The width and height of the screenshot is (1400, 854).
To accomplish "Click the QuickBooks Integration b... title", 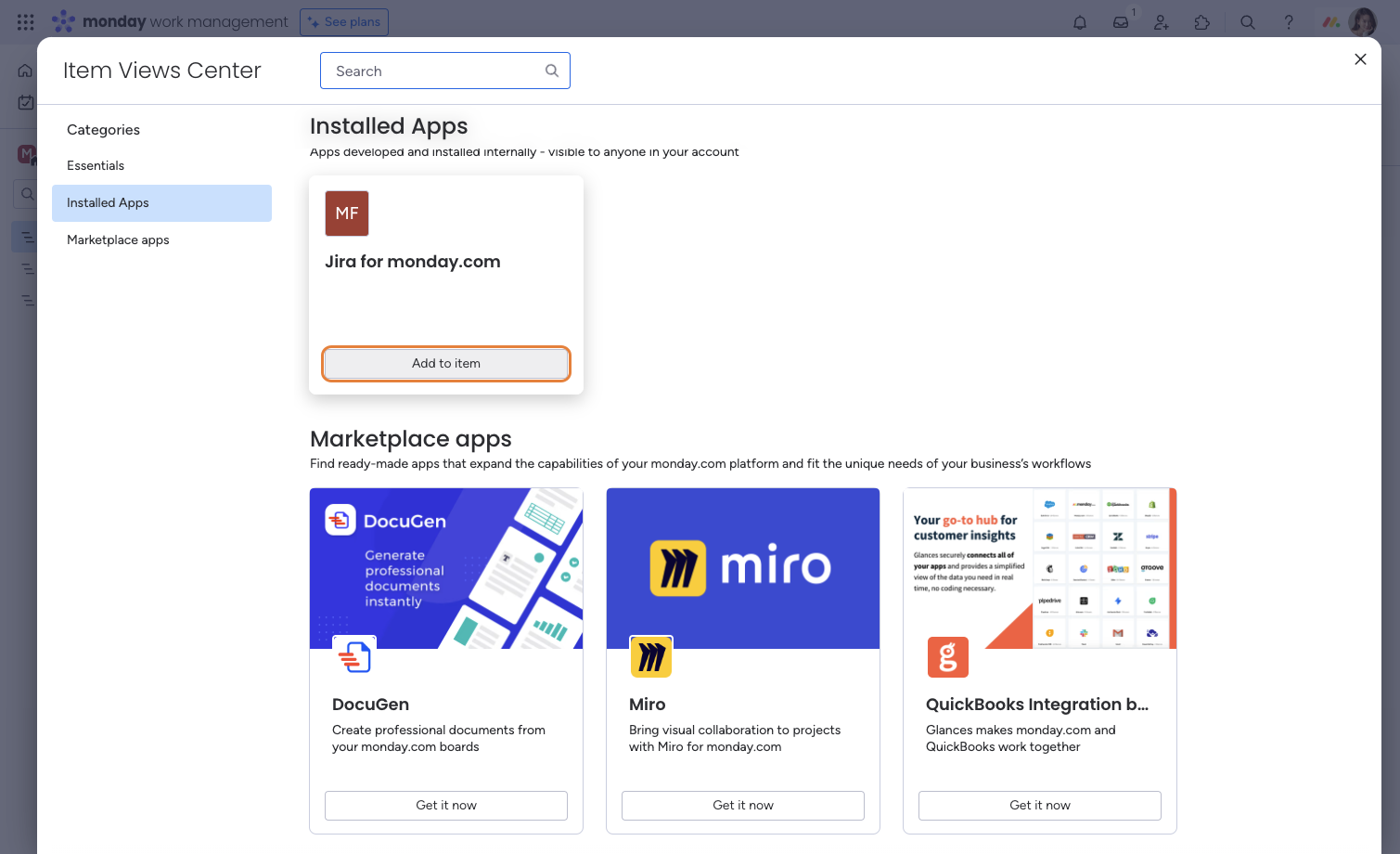I will [1037, 705].
